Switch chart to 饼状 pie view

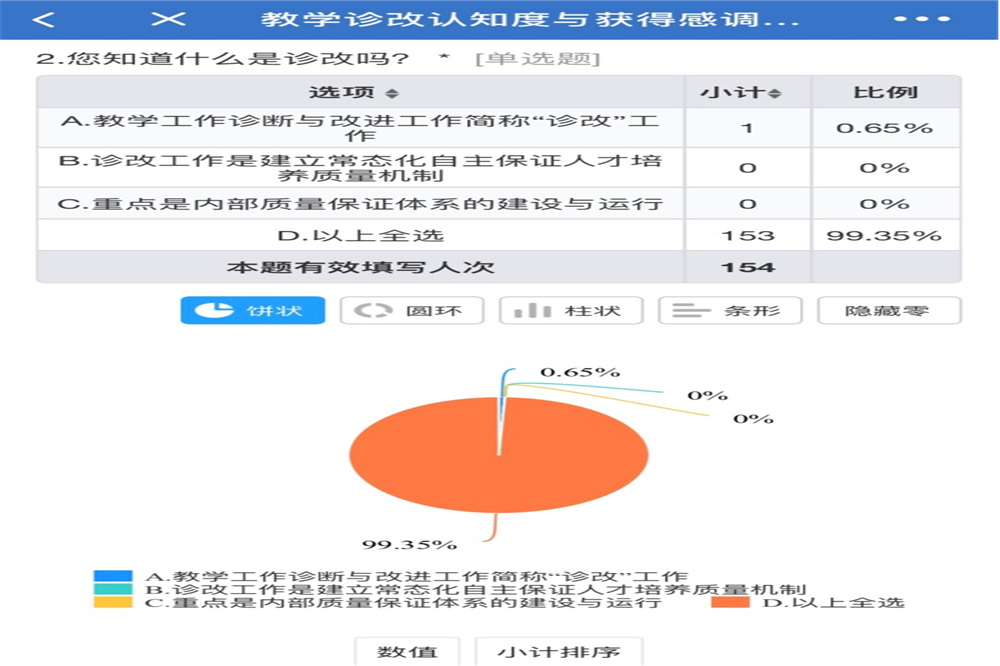(x=253, y=310)
